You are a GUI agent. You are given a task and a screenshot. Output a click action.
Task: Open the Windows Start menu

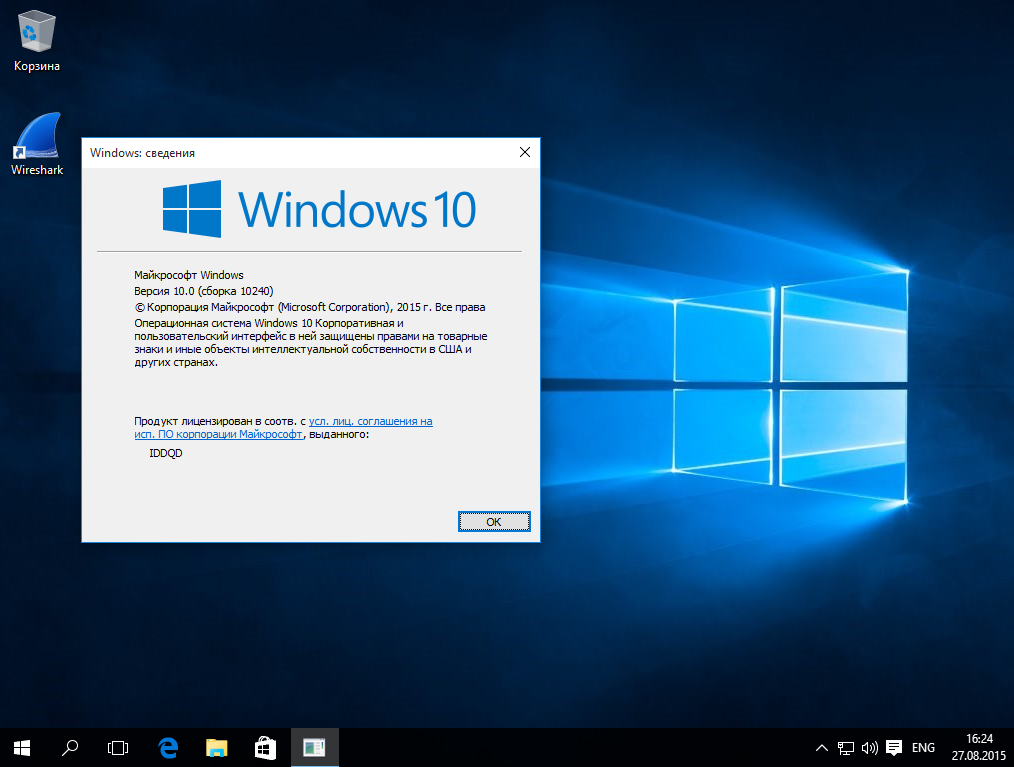[x=22, y=747]
